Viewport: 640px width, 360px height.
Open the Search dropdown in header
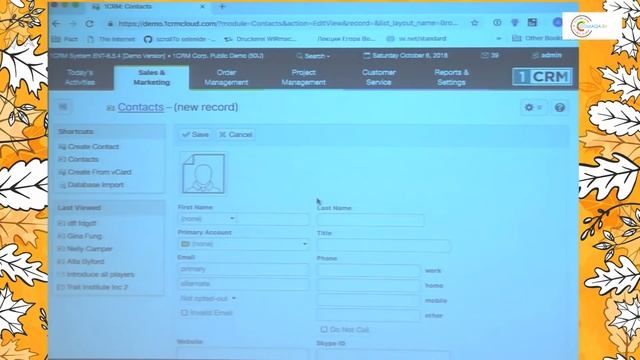click(x=313, y=56)
